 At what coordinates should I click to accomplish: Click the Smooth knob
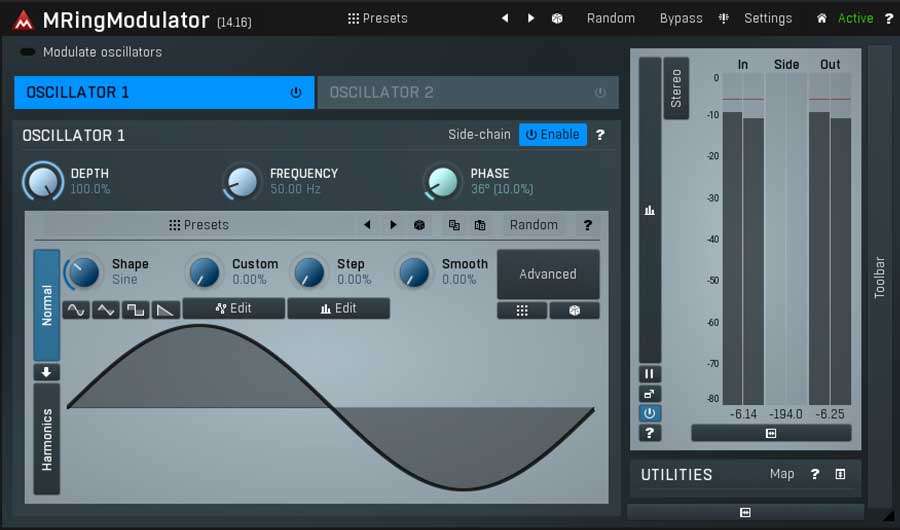click(414, 272)
